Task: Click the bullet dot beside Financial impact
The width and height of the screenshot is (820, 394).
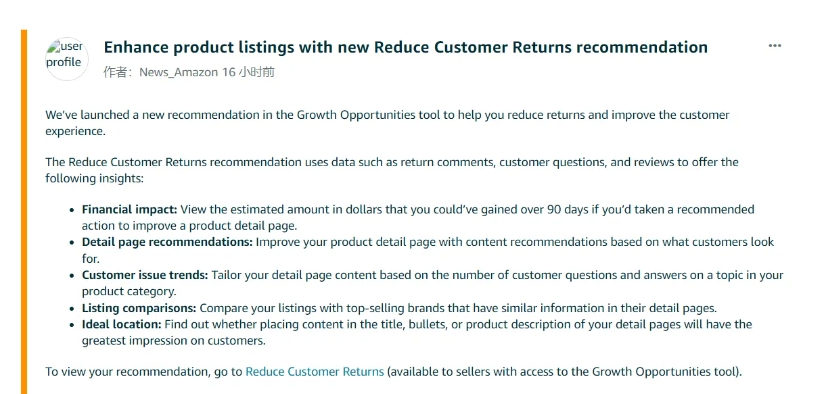Action: (x=72, y=210)
